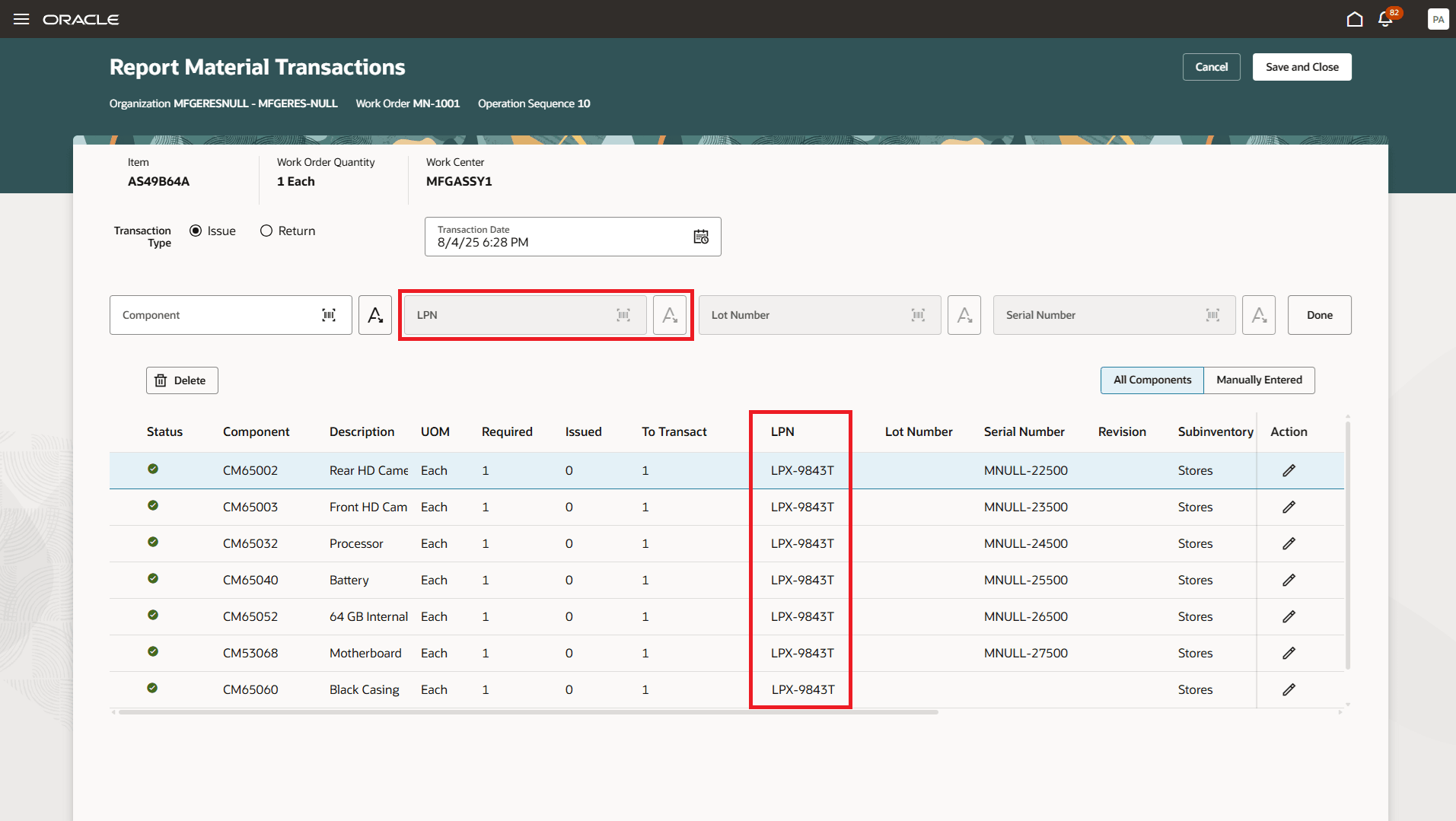Click the barcode scan icon in LPN field
The width and height of the screenshot is (1456, 821).
(x=623, y=314)
